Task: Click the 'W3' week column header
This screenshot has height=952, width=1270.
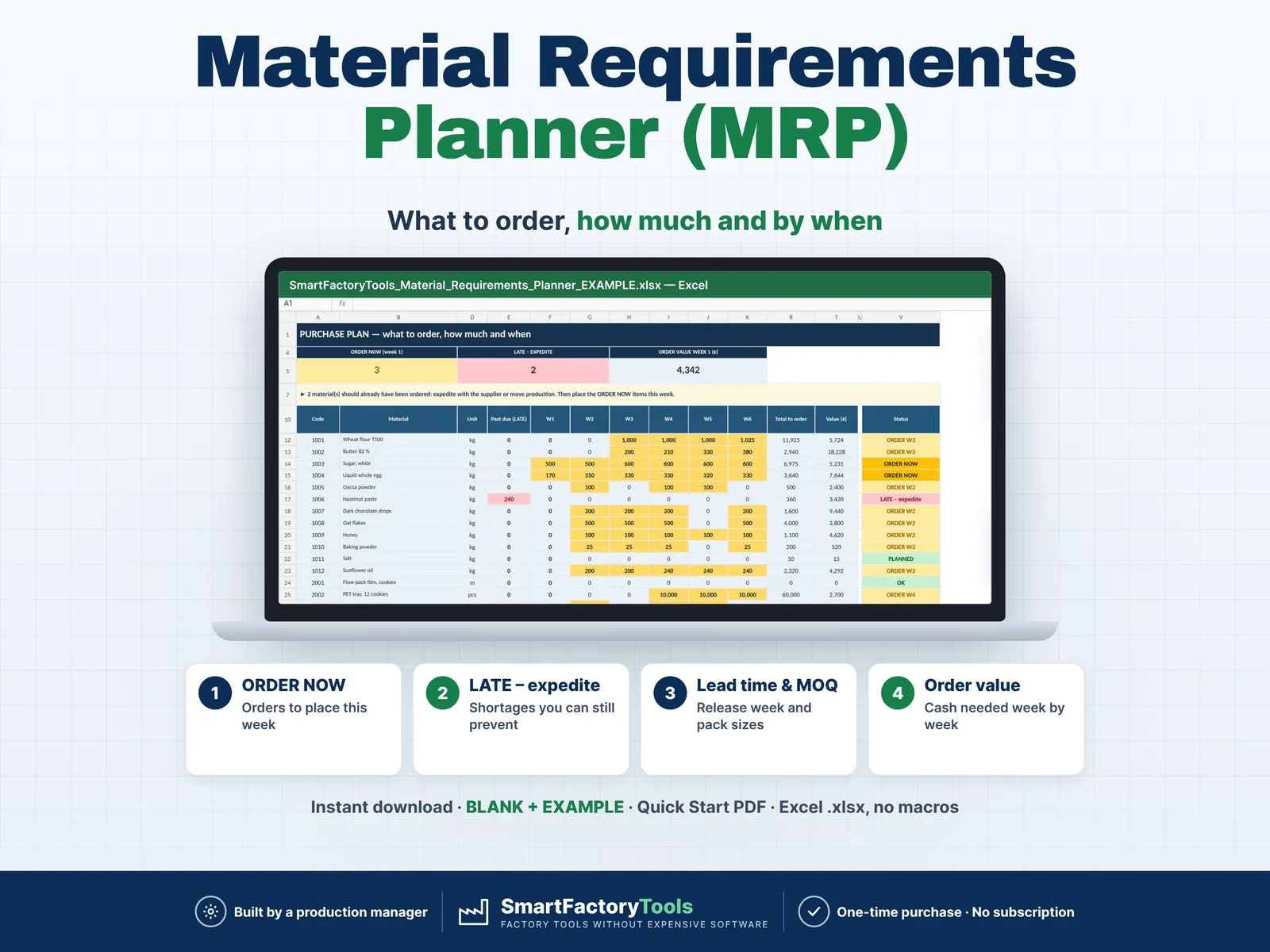Action: [x=629, y=419]
